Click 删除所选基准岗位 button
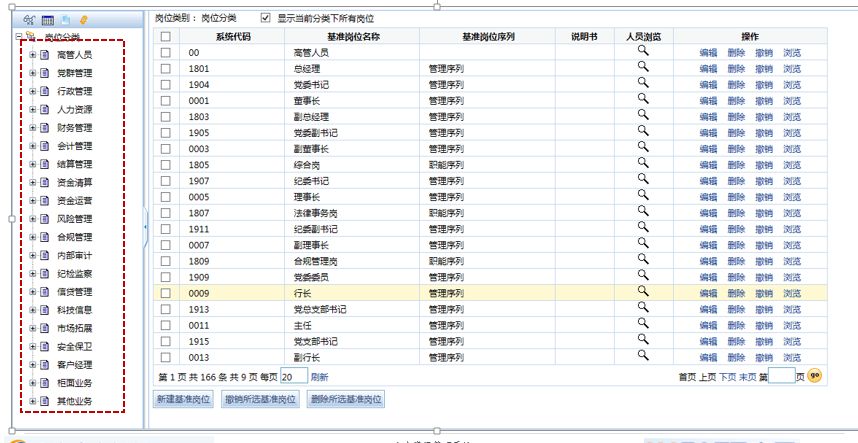Screen dimensions: 858x443 (346, 399)
